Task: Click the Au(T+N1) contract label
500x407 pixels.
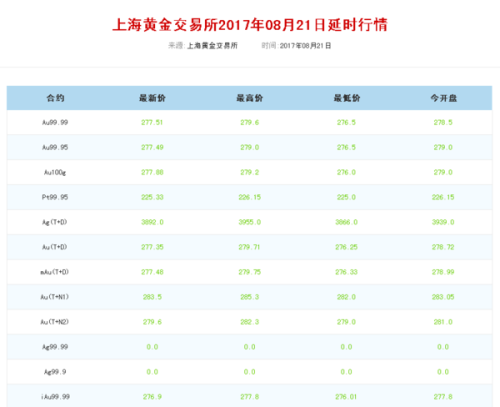Action: click(55, 297)
